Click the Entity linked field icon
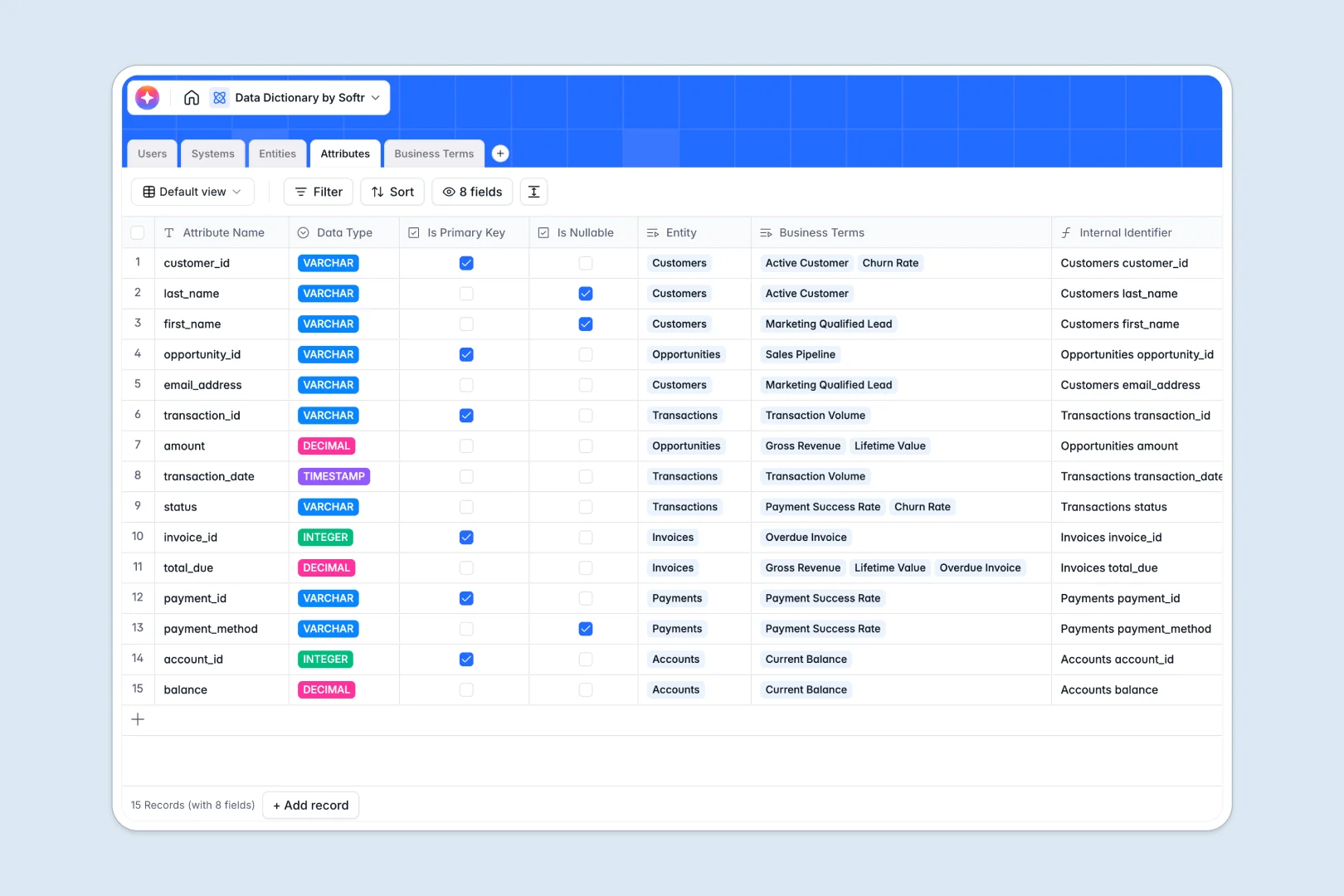1344x896 pixels. 653,233
